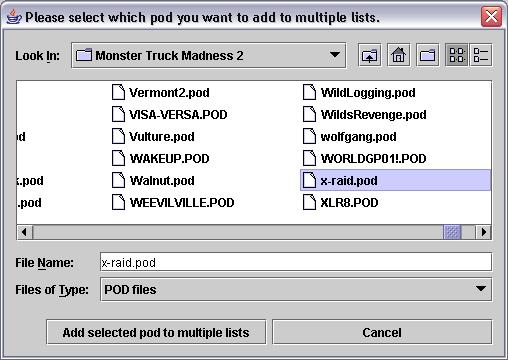The width and height of the screenshot is (508, 360).
Task: Switch to List view
Action: pyautogui.click(x=457, y=55)
